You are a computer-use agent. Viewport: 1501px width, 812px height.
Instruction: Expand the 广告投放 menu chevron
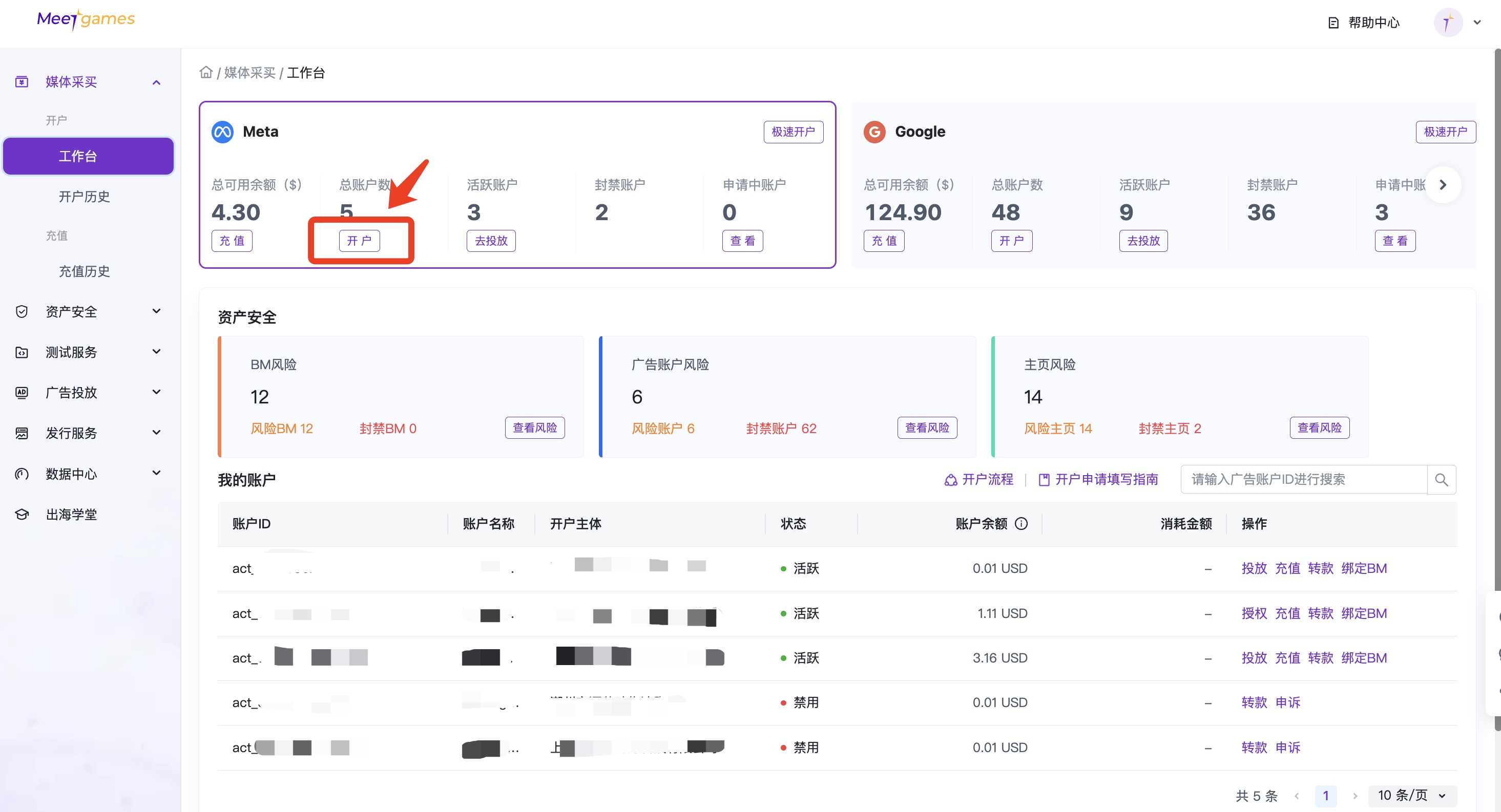(x=156, y=392)
